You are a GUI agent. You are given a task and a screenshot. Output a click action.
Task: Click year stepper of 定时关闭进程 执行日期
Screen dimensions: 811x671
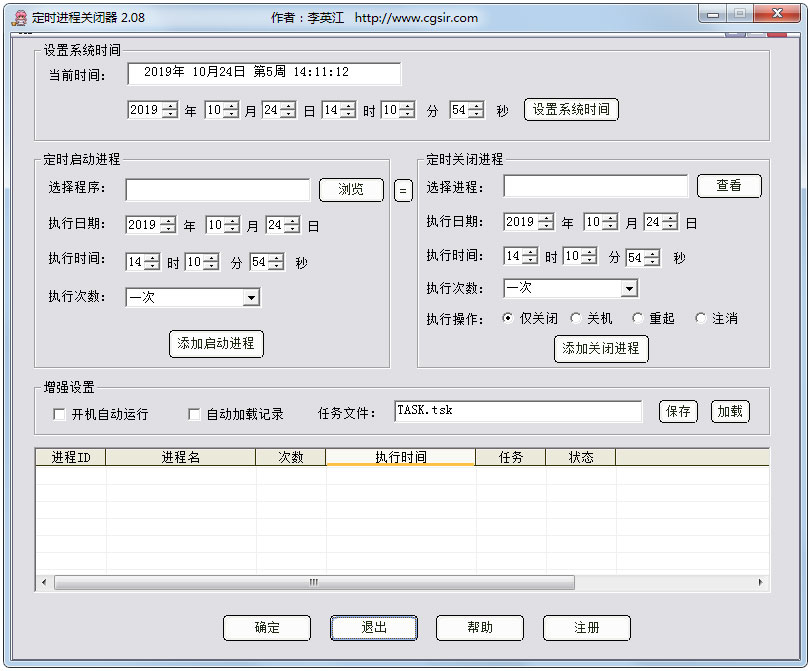(546, 222)
